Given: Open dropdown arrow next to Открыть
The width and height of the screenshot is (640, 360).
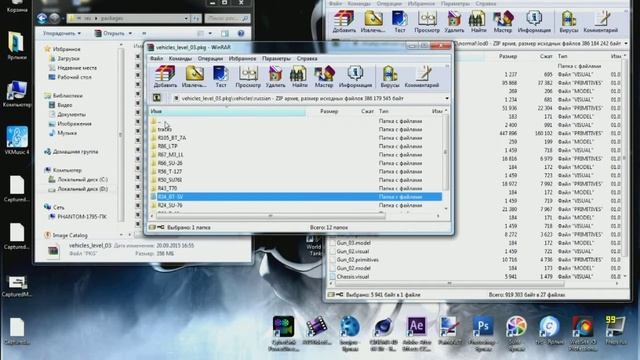Looking at the screenshot, I should coord(130,33).
